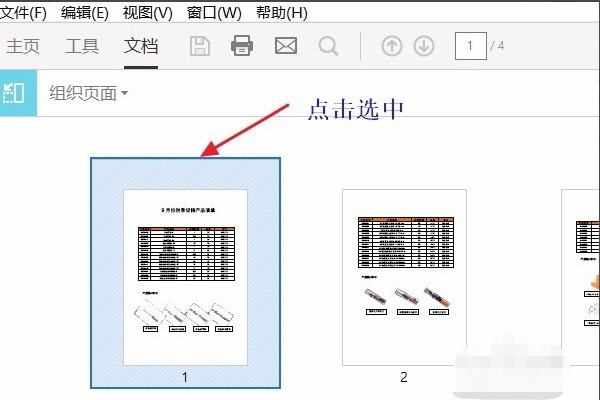Select the page 1 thumbnail
Screen dimensions: 600x400
coord(185,272)
